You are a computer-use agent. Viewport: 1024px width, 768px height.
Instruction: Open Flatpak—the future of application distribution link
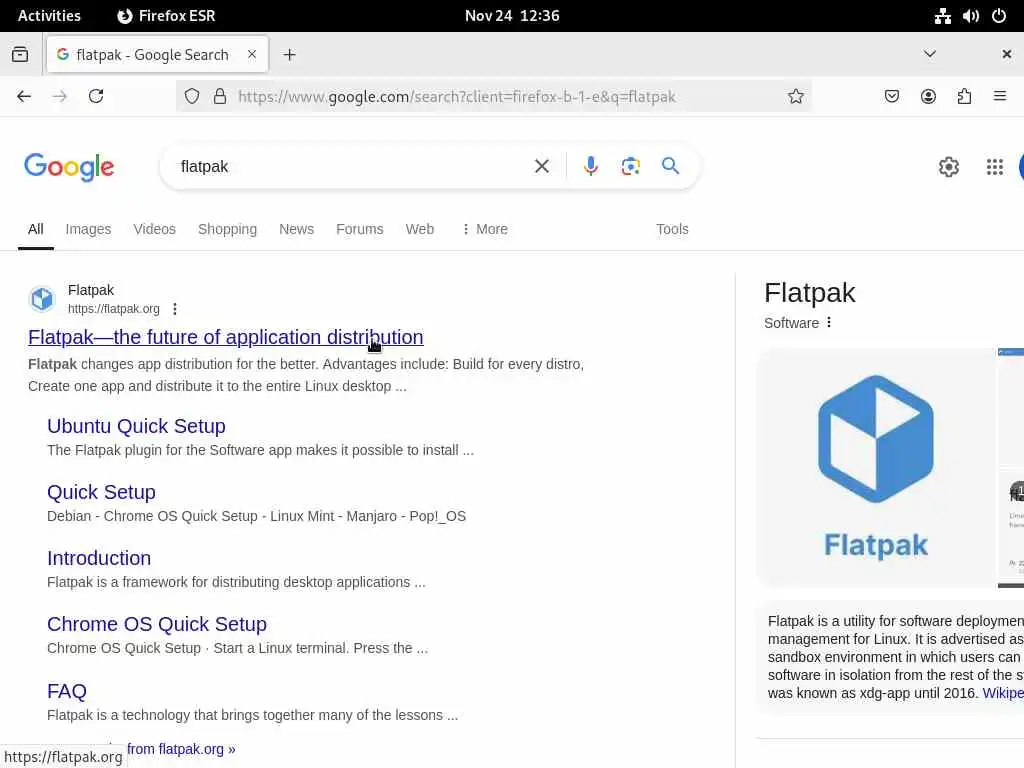pyautogui.click(x=226, y=337)
